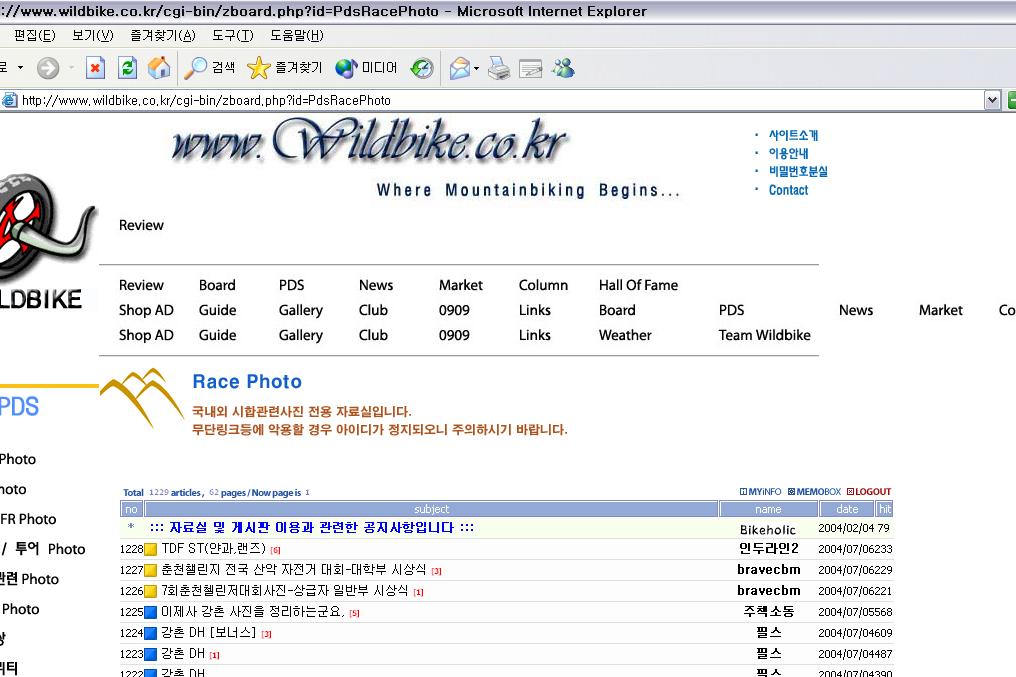Open the Team Wildbike page

click(765, 335)
